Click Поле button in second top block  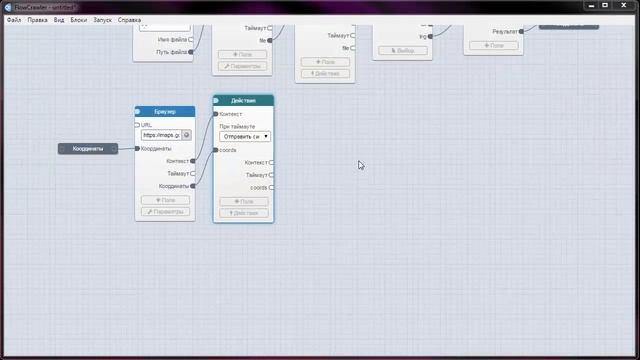tap(242, 54)
